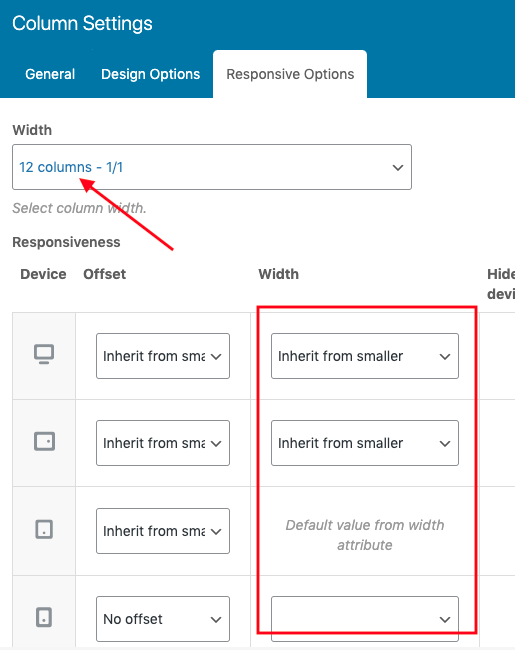
Task: Open landscape tablet Width Inherit from smaller dropdown
Action: click(365, 443)
